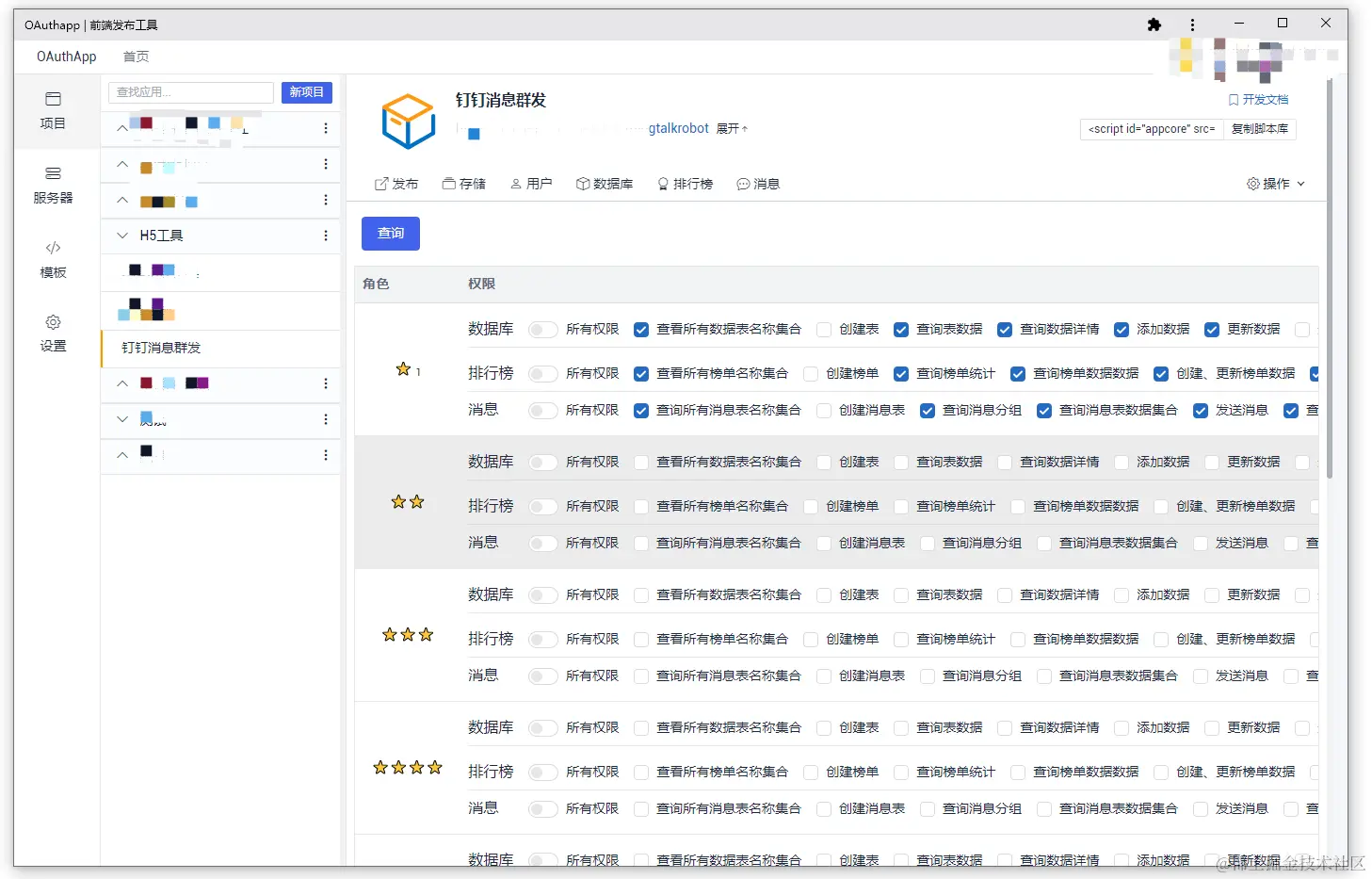1372x879 pixels.
Task: Click the three-star role rating icon
Action: 408,635
